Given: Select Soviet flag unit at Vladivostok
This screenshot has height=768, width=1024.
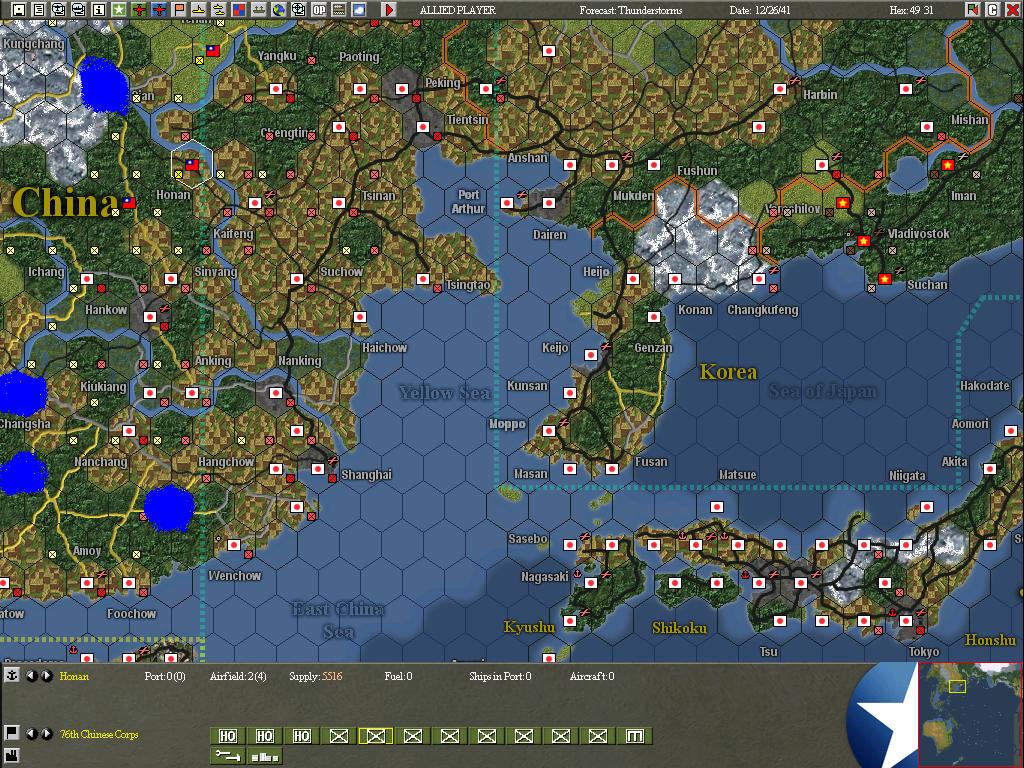Looking at the screenshot, I should (863, 241).
